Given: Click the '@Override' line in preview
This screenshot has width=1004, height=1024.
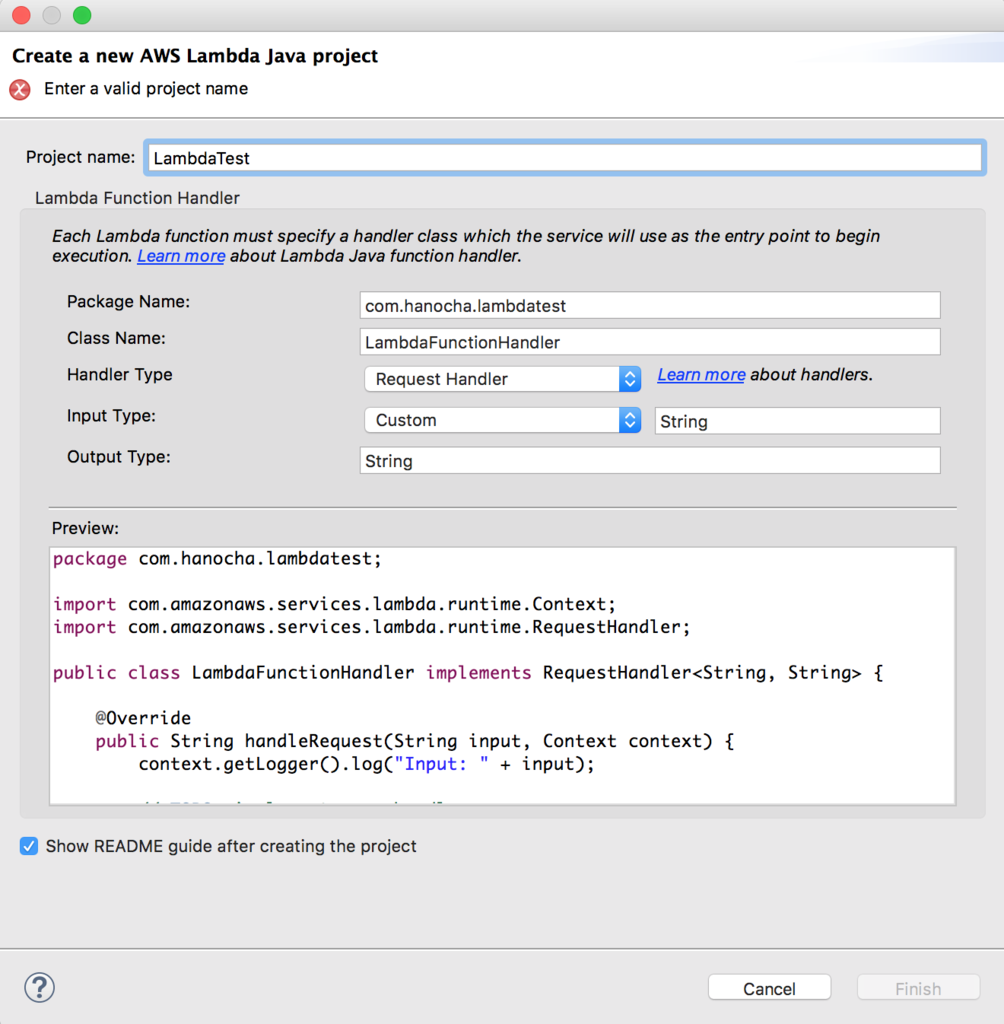Looking at the screenshot, I should click(x=143, y=718).
